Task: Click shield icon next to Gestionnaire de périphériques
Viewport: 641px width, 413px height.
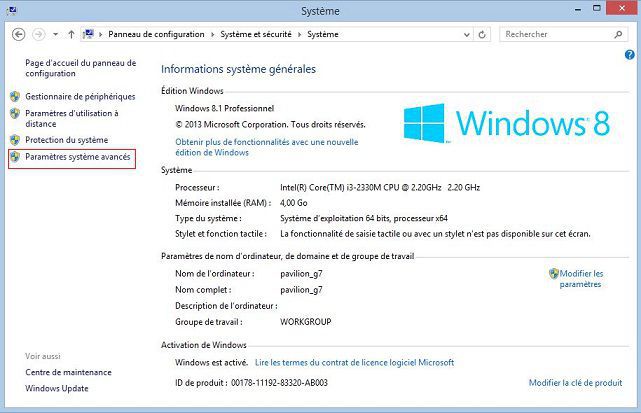Action: [x=15, y=97]
